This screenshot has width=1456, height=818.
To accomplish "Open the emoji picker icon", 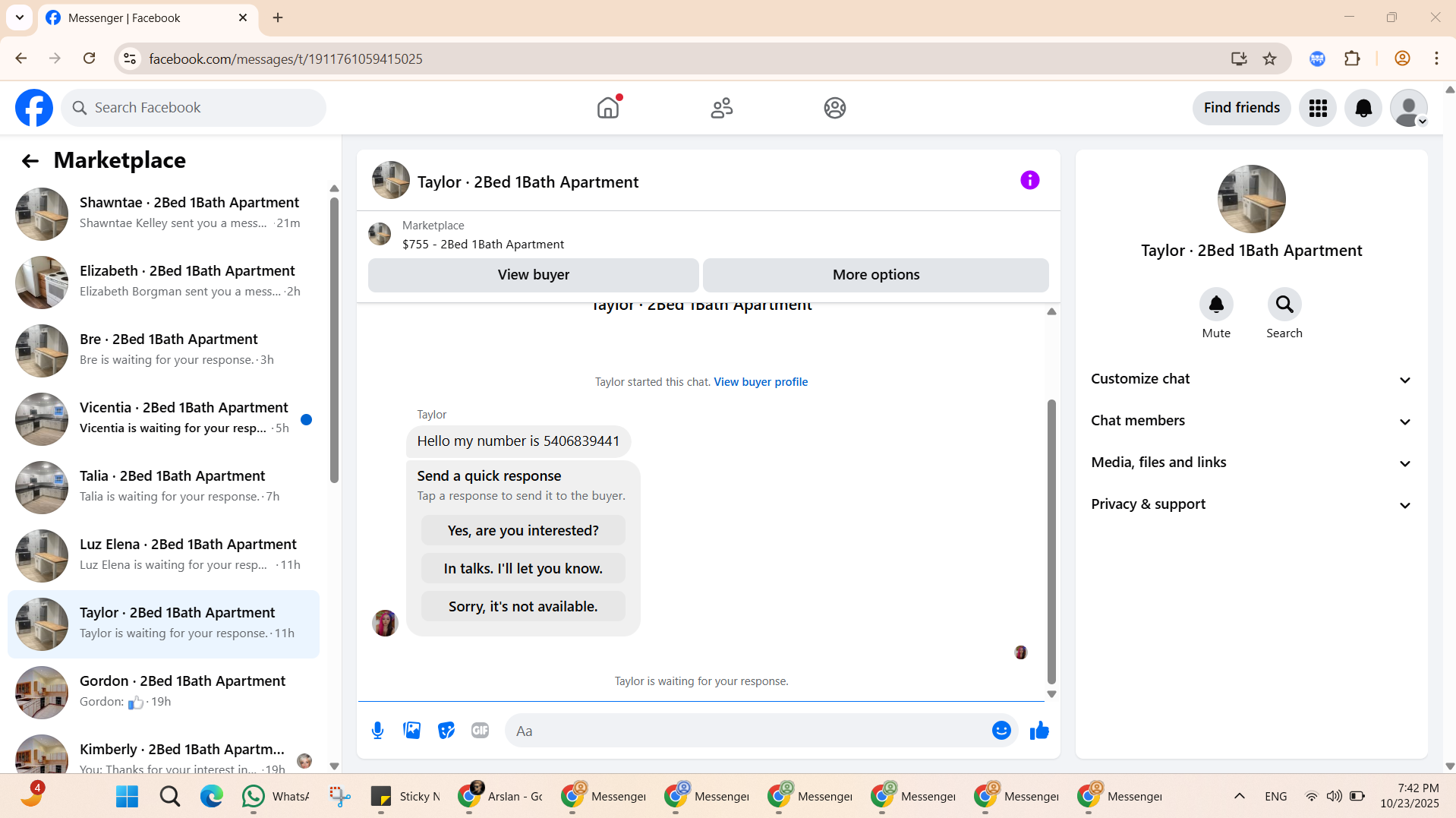I will point(1001,731).
